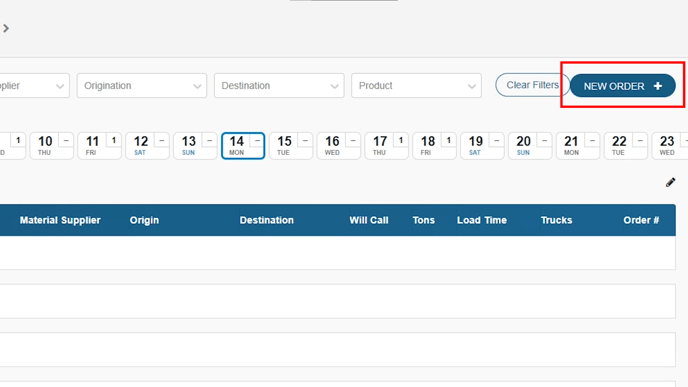Click the Trucks column header
Image resolution: width=688 pixels, height=387 pixels.
click(x=556, y=220)
